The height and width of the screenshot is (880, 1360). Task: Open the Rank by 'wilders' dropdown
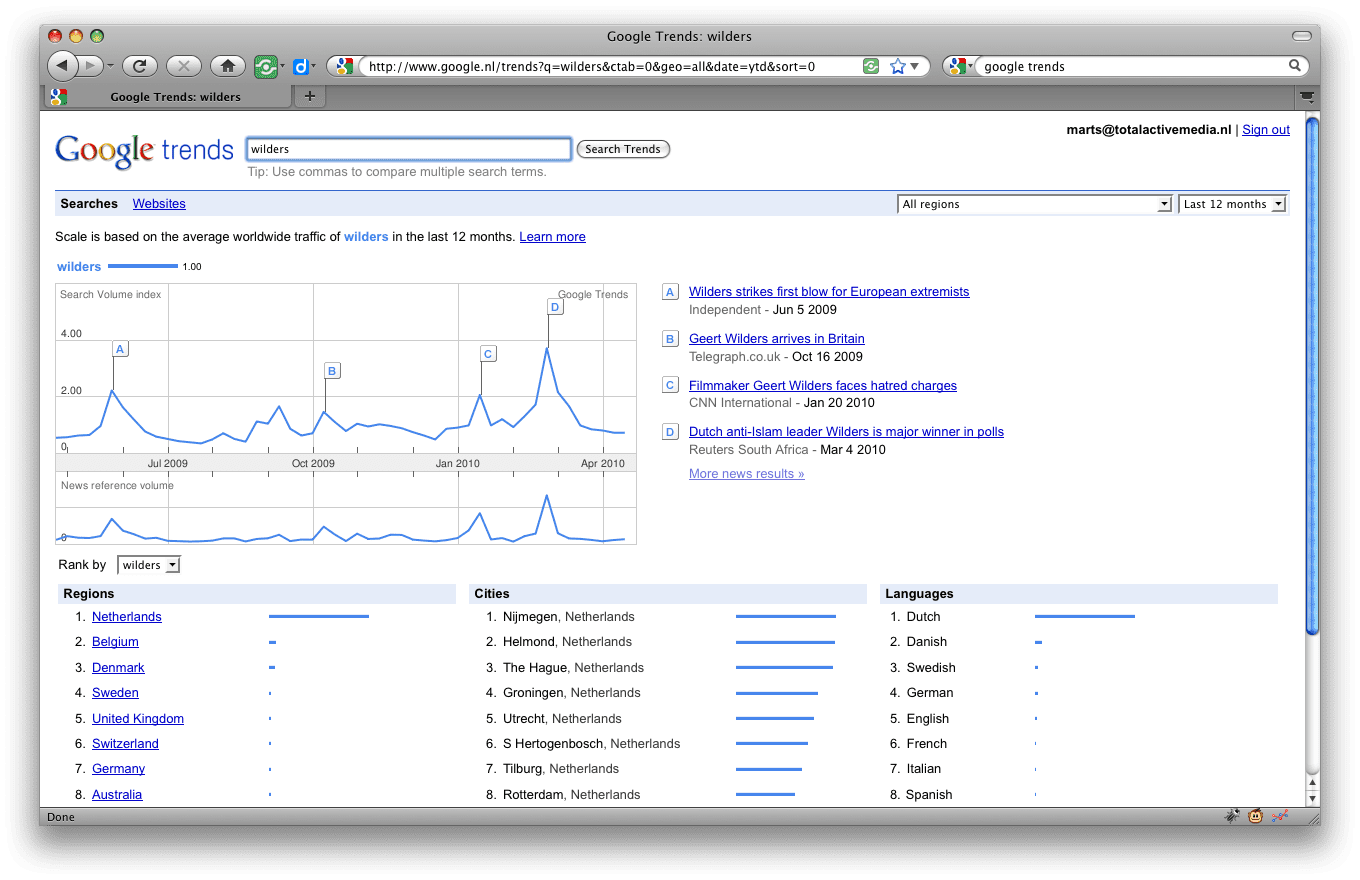[149, 565]
